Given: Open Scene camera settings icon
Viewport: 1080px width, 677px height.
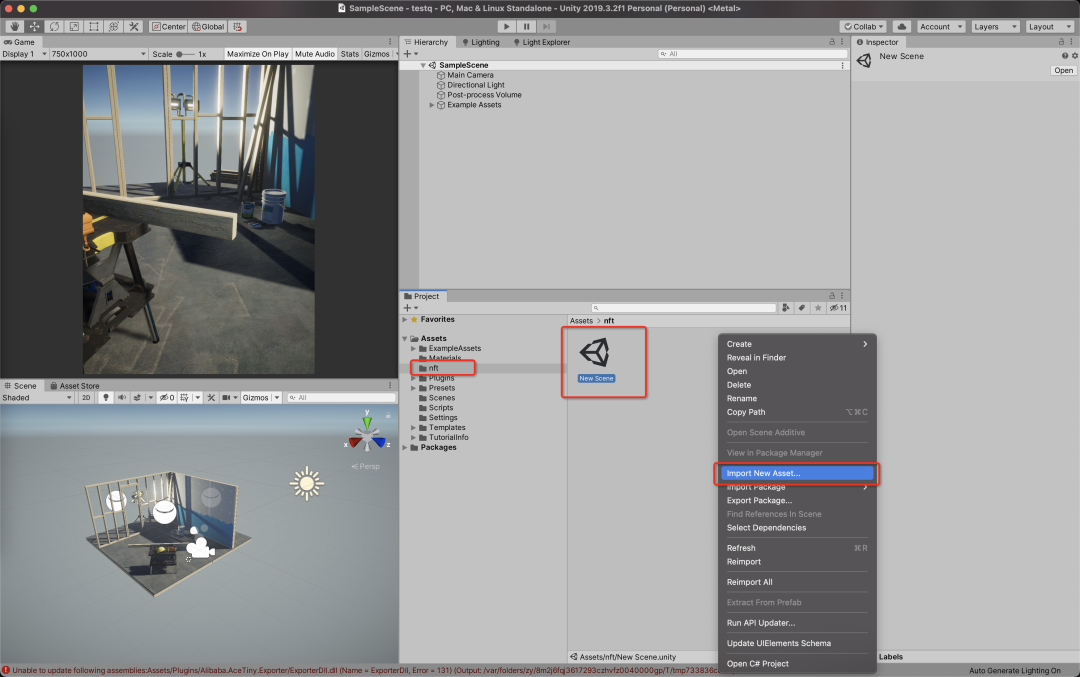Looking at the screenshot, I should click(226, 397).
